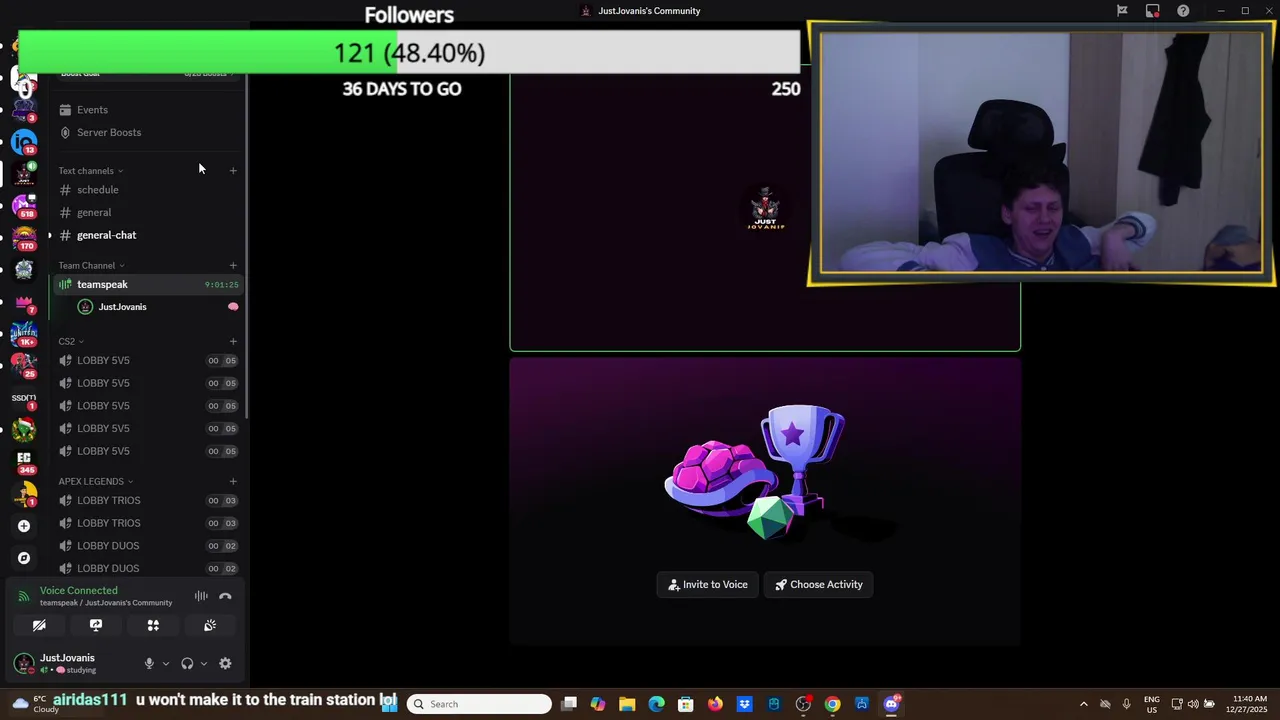The image size is (1280, 720).
Task: Join the last LOBBY 5V5 voice channel
Action: click(x=147, y=451)
